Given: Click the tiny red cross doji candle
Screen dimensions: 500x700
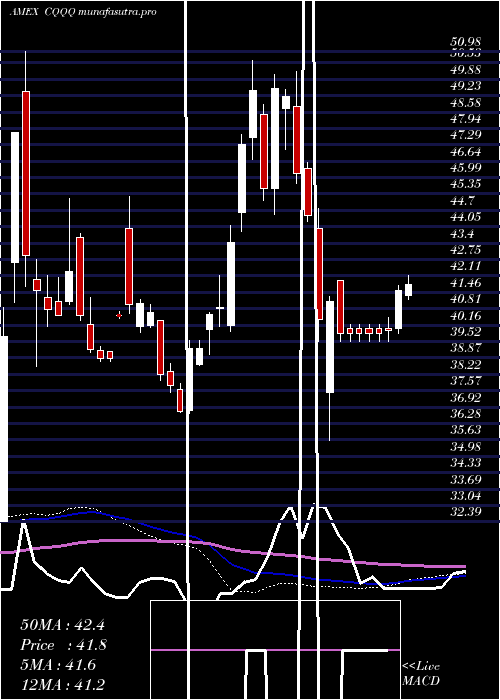Looking at the screenshot, I should click(x=119, y=315).
